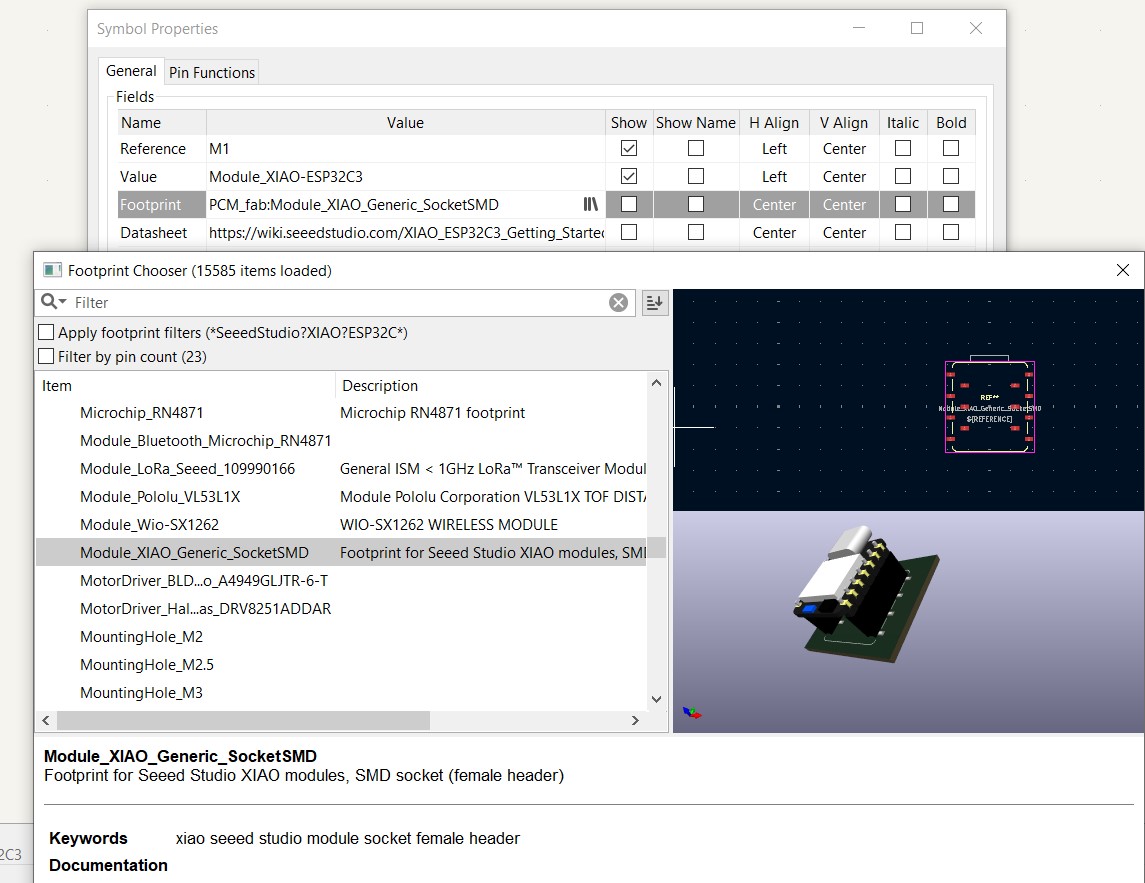Screen dimensions: 1145x883
Task: Click Value cell Module_XIAO-ESP32C3
Action: point(405,176)
